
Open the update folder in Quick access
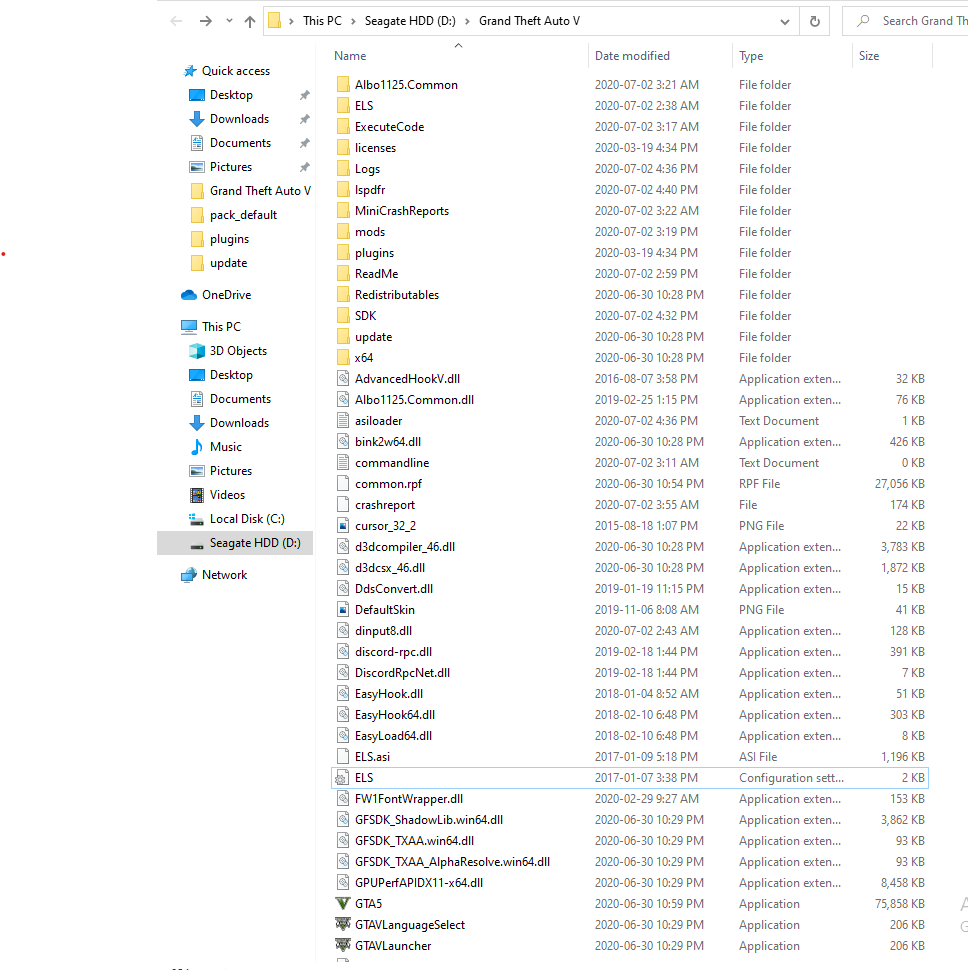pos(228,264)
